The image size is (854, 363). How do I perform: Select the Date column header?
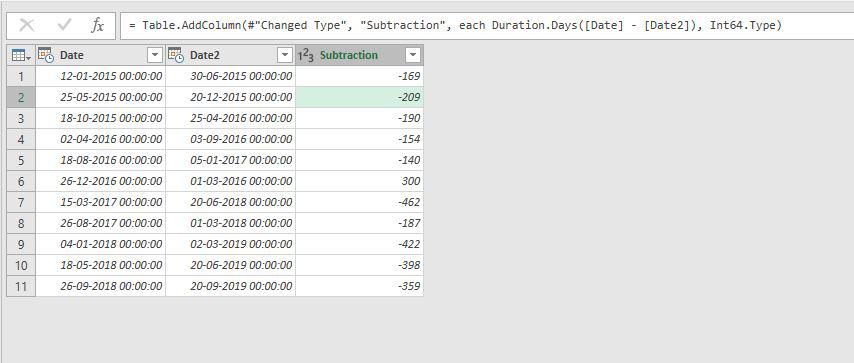[101, 55]
